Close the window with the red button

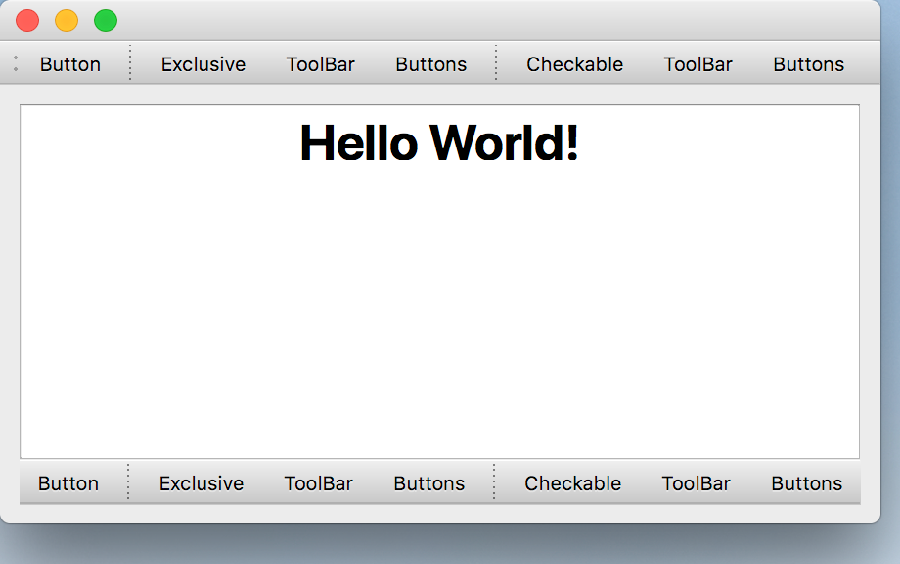click(28, 20)
